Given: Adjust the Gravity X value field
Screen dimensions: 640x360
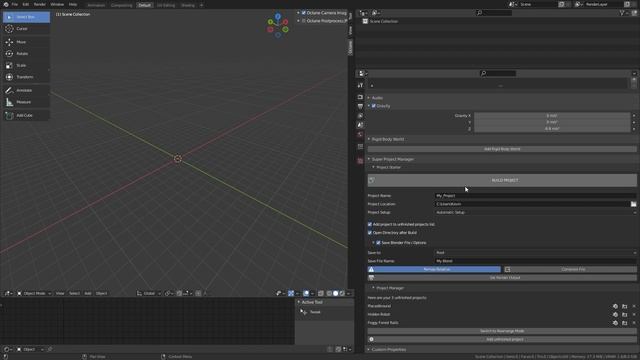Looking at the screenshot, I should (x=552, y=116).
